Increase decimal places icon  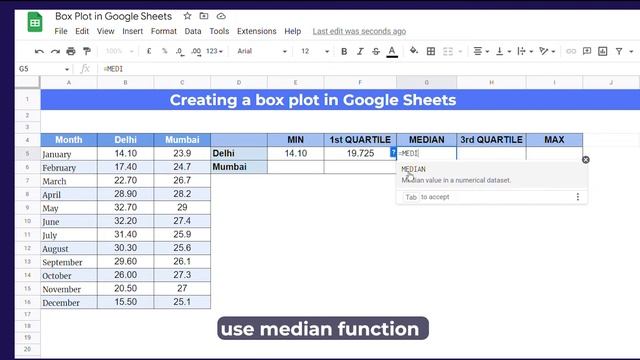tap(196, 51)
